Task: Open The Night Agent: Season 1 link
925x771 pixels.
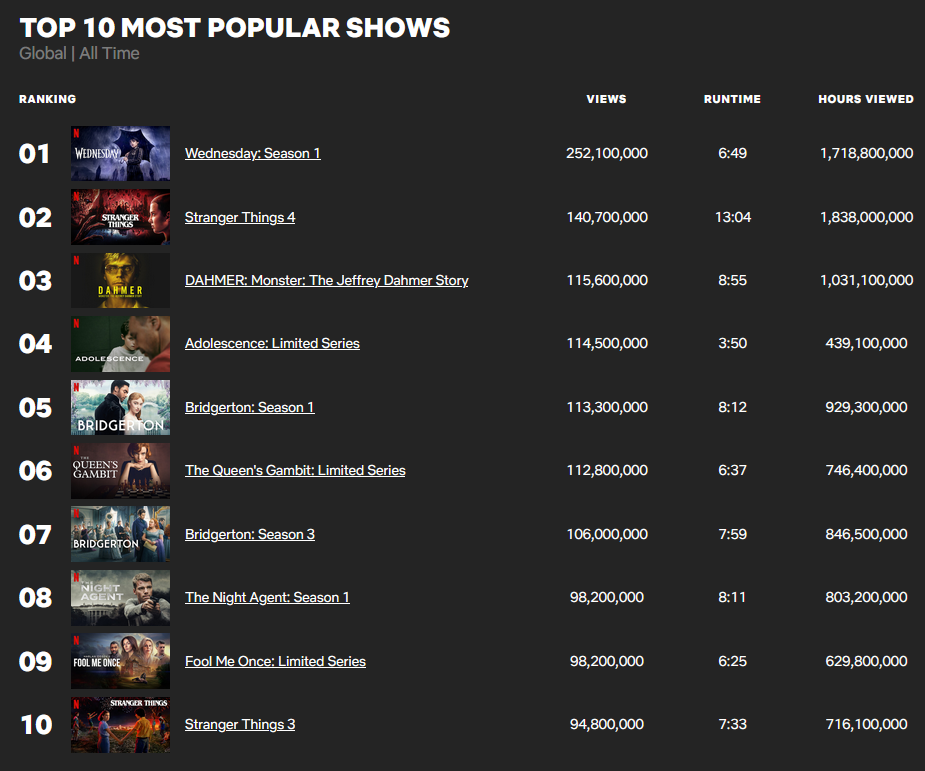Action: coord(266,597)
